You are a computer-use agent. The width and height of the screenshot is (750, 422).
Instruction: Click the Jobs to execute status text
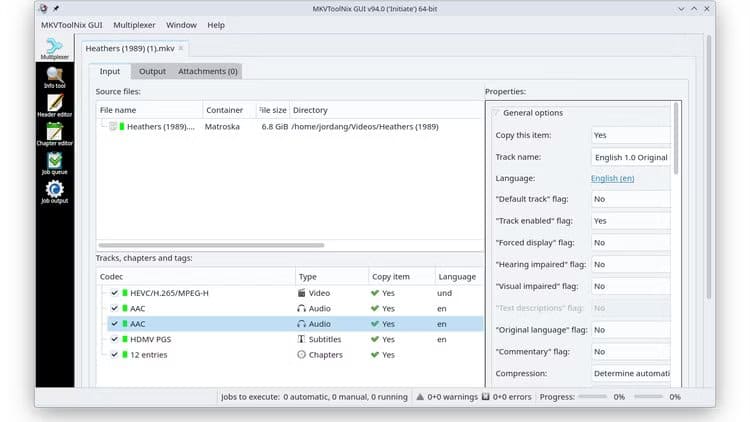(314, 397)
